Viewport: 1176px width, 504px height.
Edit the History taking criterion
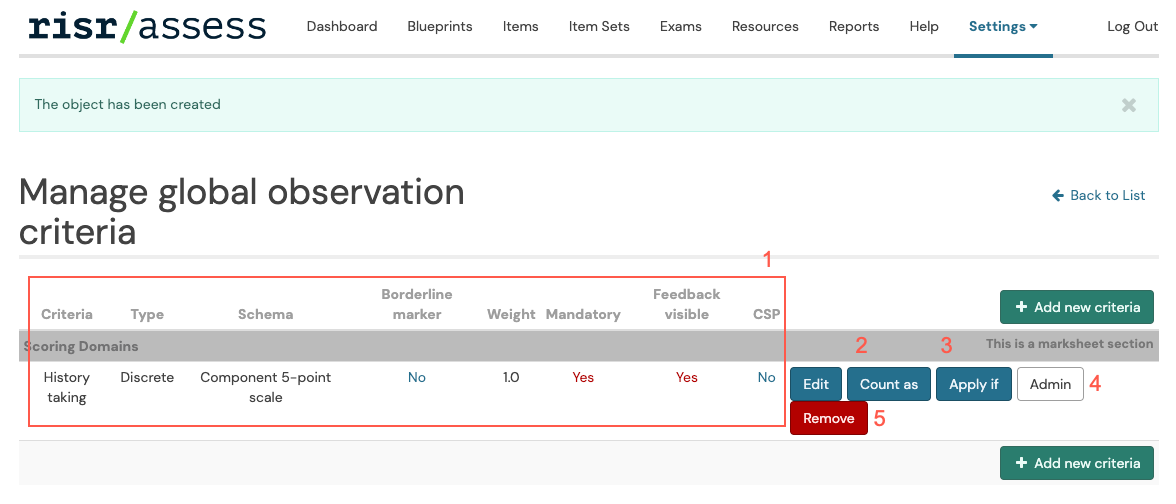coord(816,385)
